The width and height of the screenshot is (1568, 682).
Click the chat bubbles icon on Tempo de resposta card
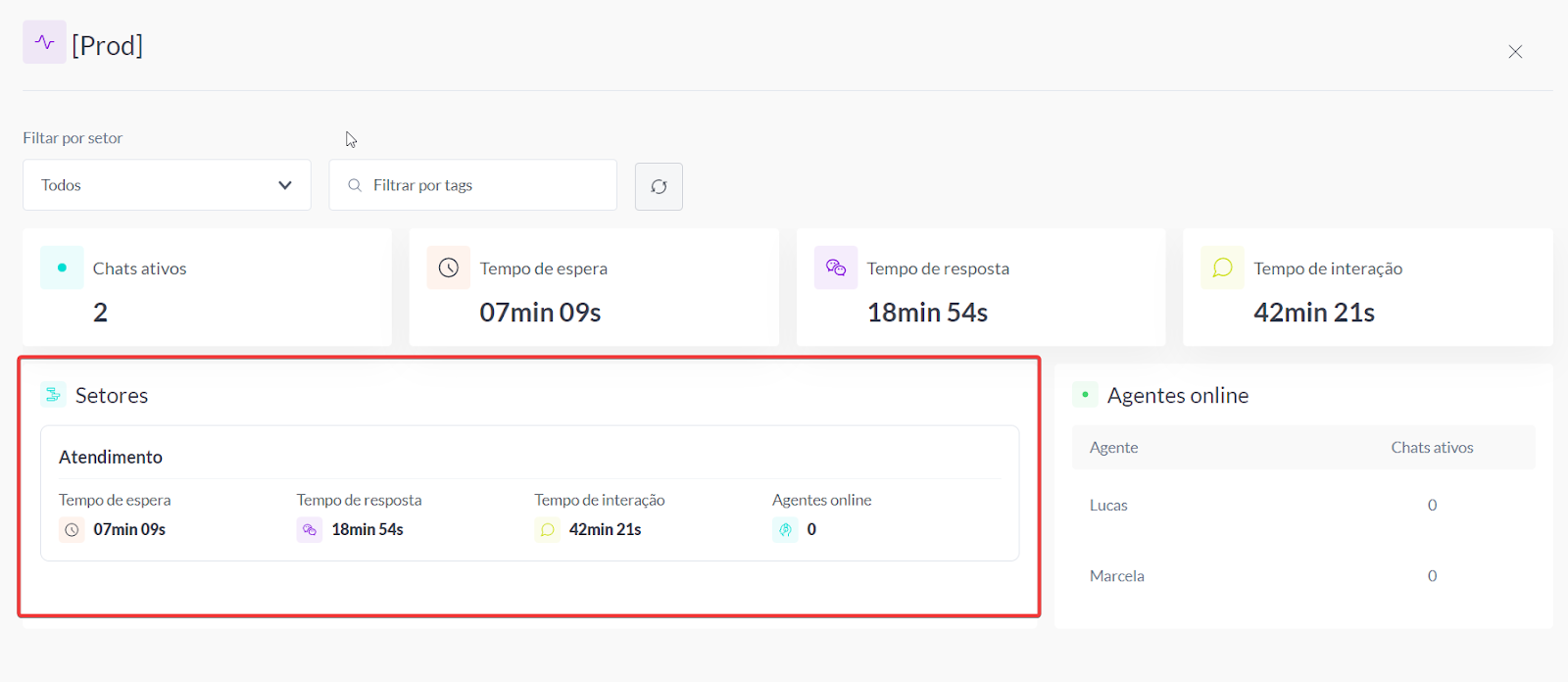click(836, 268)
